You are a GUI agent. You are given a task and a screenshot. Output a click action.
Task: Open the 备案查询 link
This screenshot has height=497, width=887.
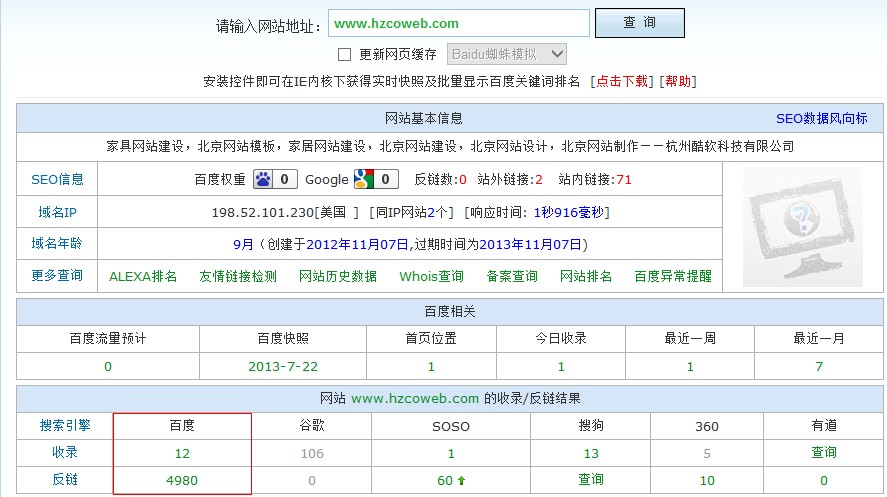click(x=512, y=276)
